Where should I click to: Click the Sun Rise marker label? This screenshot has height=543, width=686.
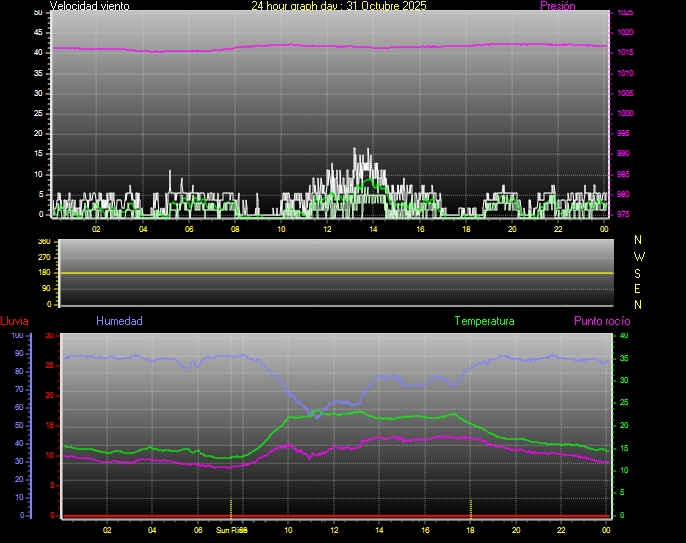tap(231, 530)
